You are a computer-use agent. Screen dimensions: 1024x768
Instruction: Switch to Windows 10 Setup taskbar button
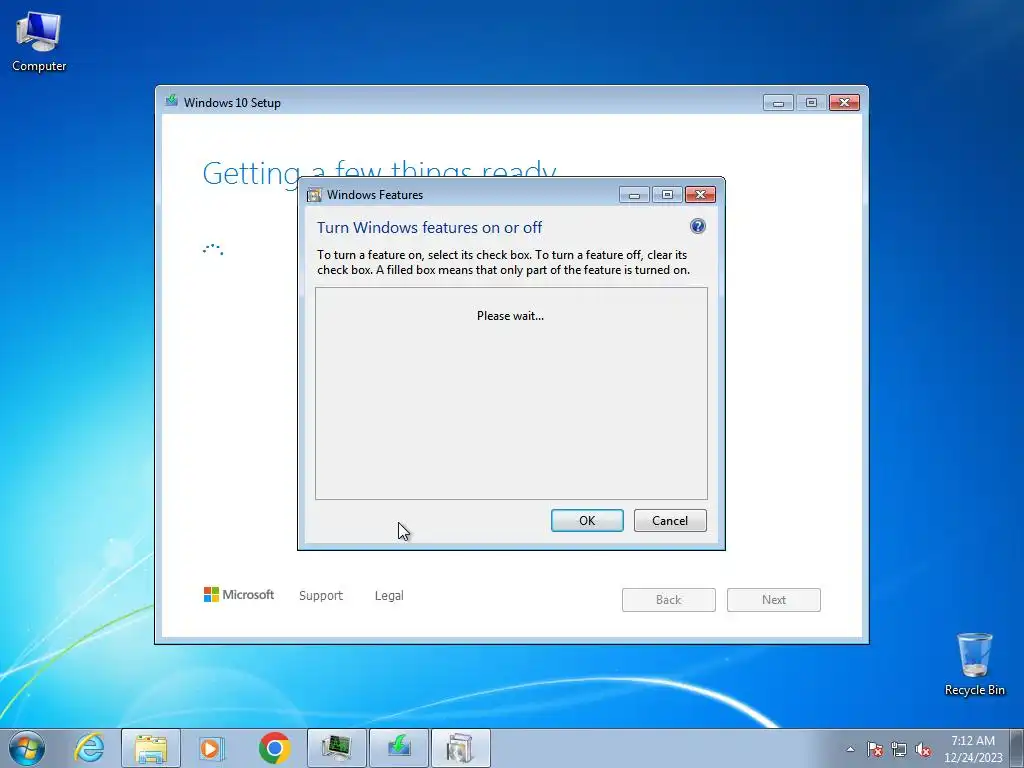(399, 748)
